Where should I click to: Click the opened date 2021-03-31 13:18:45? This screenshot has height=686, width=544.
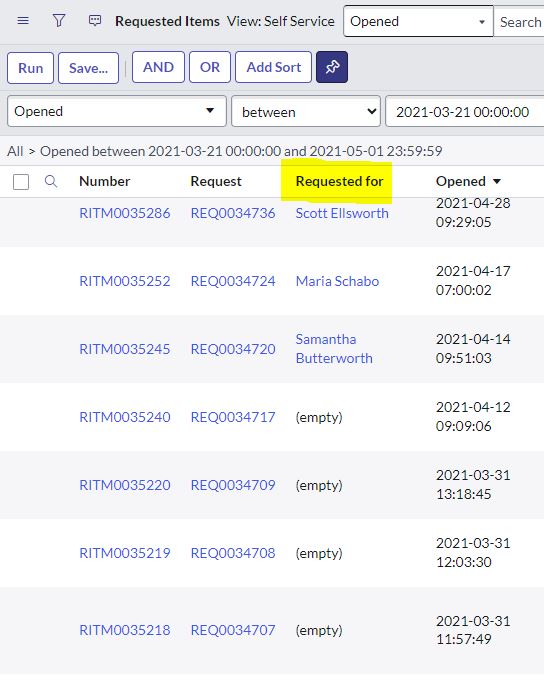(473, 485)
